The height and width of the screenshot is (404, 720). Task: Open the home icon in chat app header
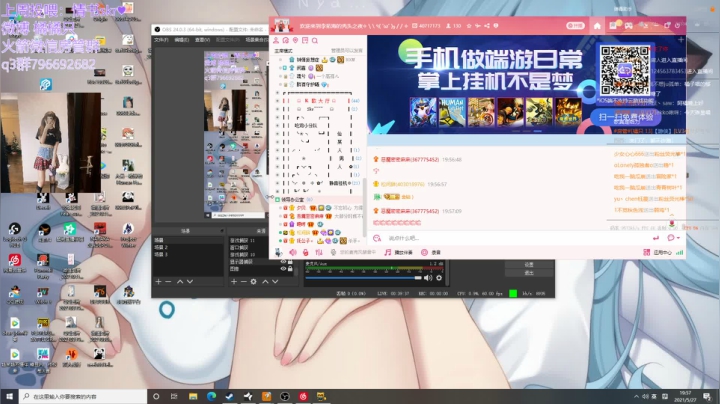(597, 26)
